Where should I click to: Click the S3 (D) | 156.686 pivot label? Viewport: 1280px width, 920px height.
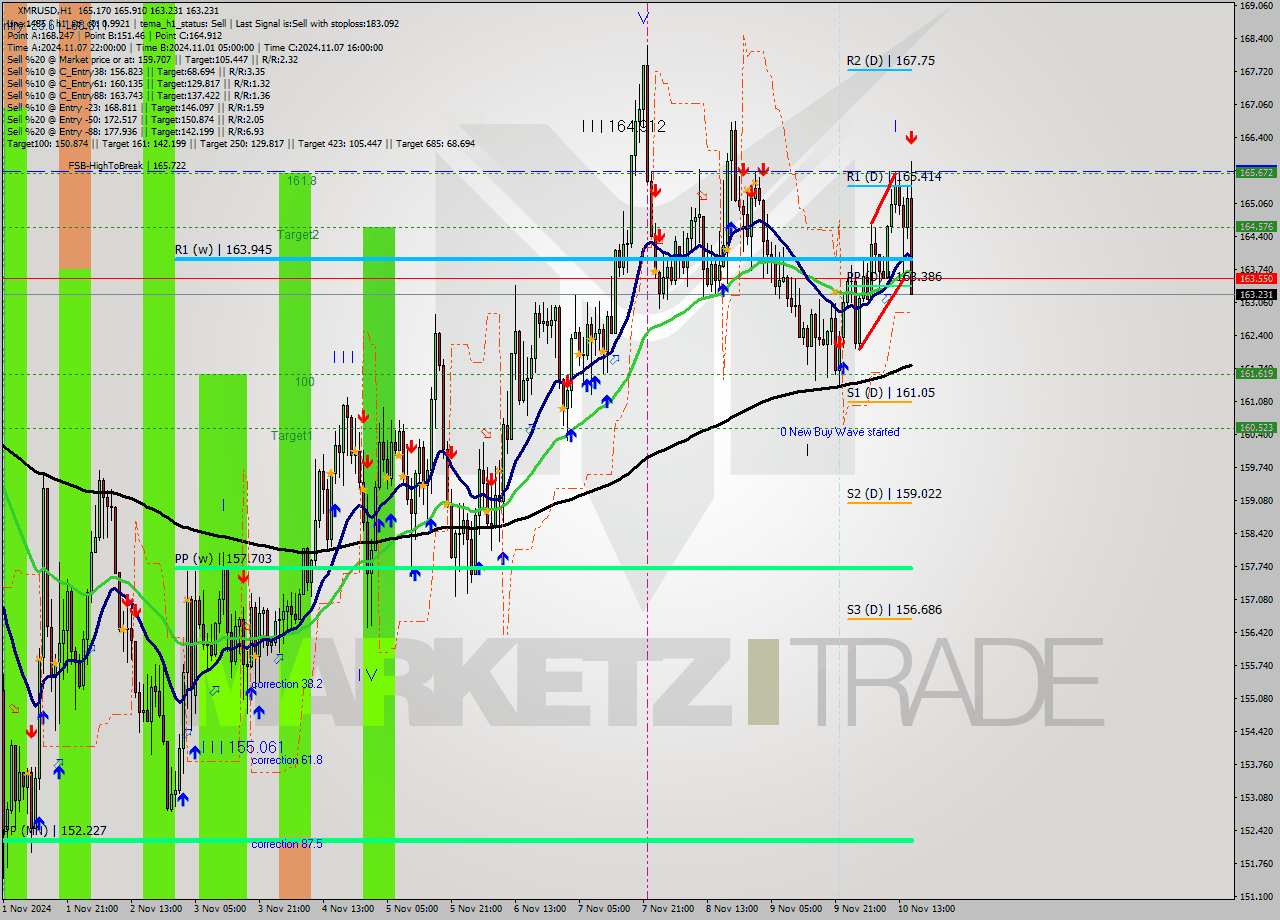(893, 610)
